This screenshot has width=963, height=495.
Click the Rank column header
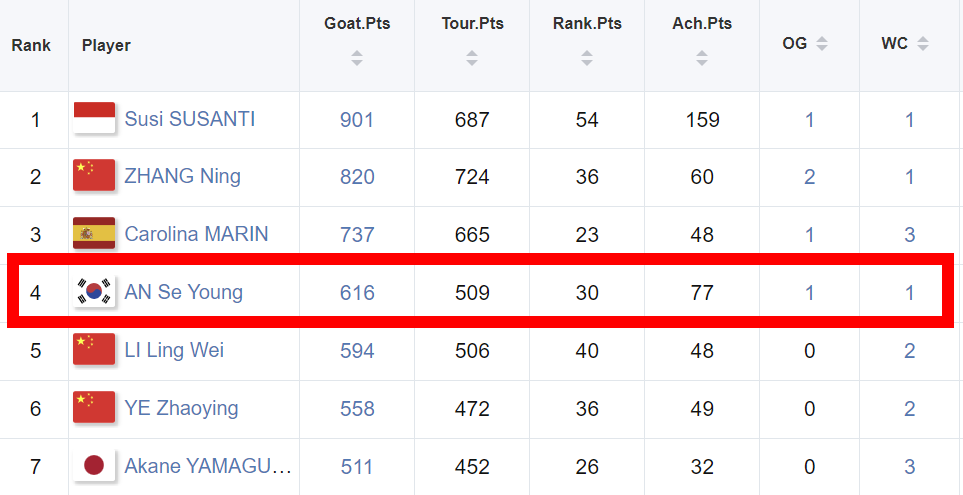(x=31, y=45)
